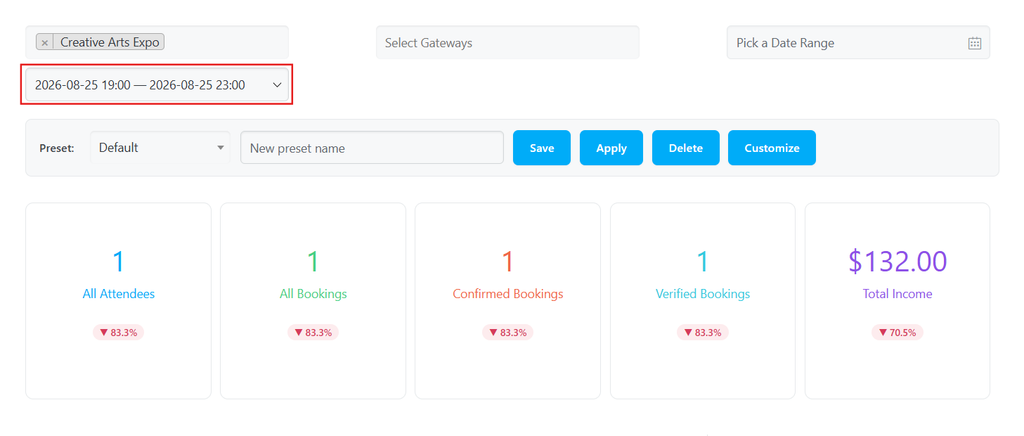Click the Preset label
Image resolution: width=1024 pixels, height=436 pixels.
[57, 148]
